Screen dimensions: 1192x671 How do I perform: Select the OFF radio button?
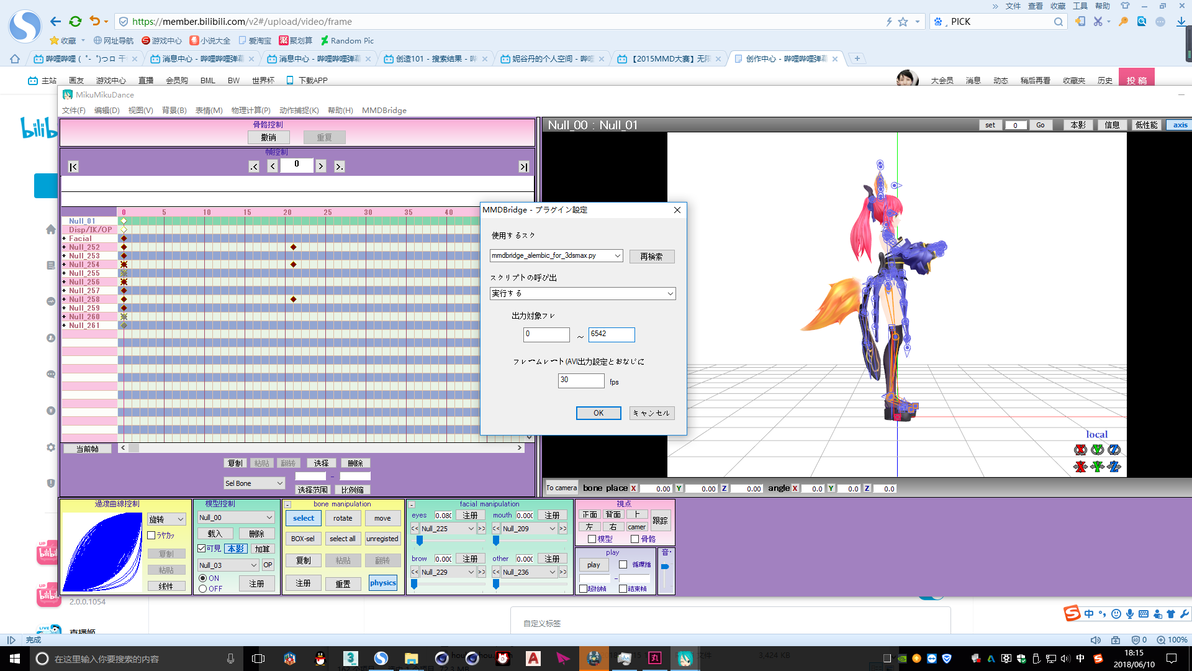(x=203, y=588)
